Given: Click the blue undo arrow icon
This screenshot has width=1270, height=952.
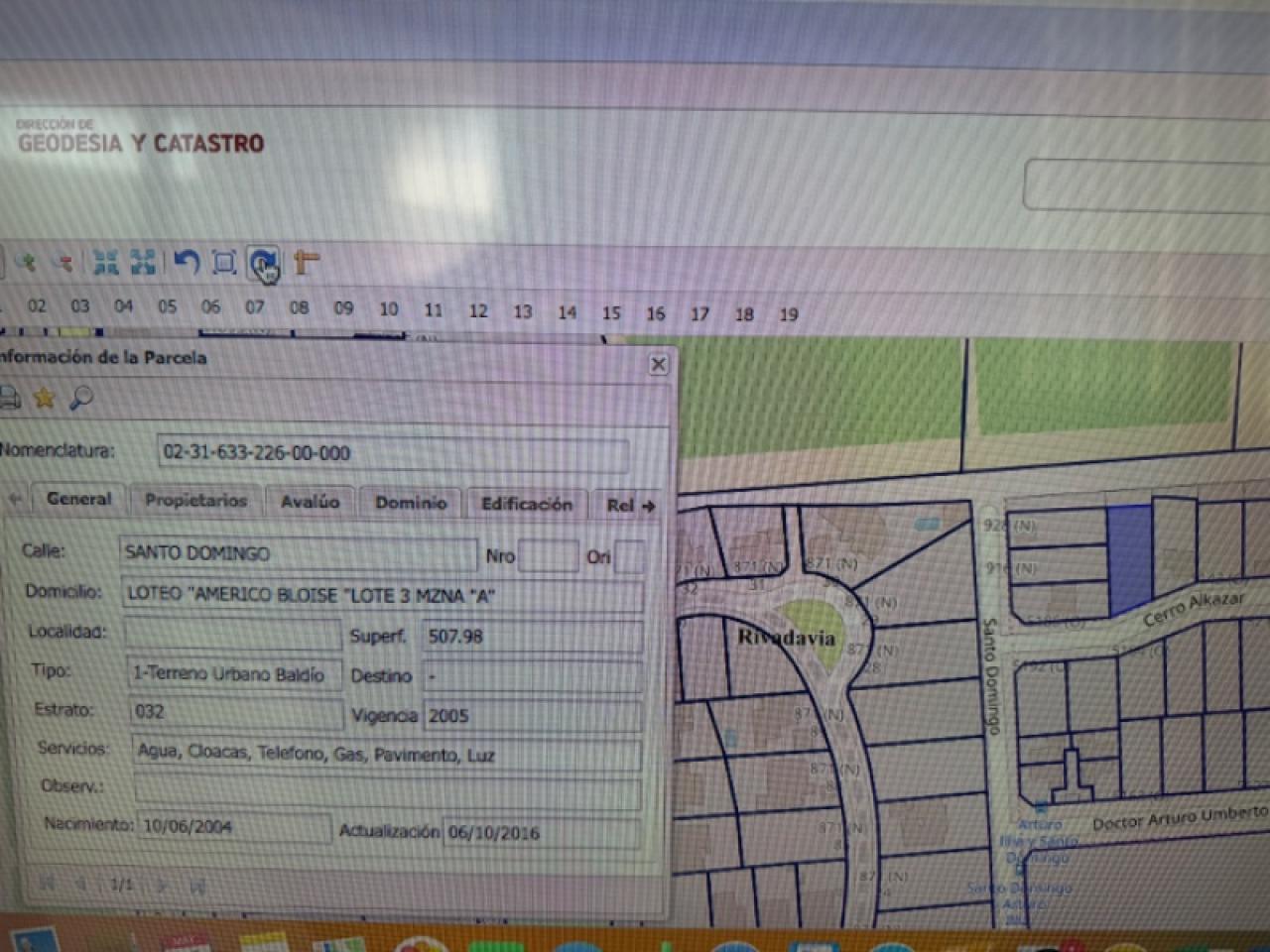Looking at the screenshot, I should click(x=186, y=262).
